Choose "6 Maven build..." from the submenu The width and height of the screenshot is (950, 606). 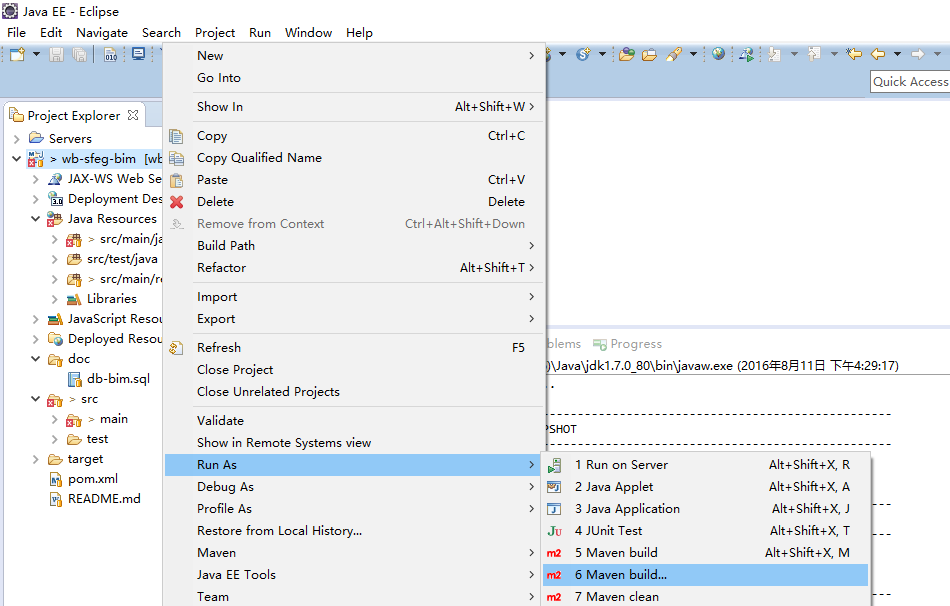[x=620, y=575]
